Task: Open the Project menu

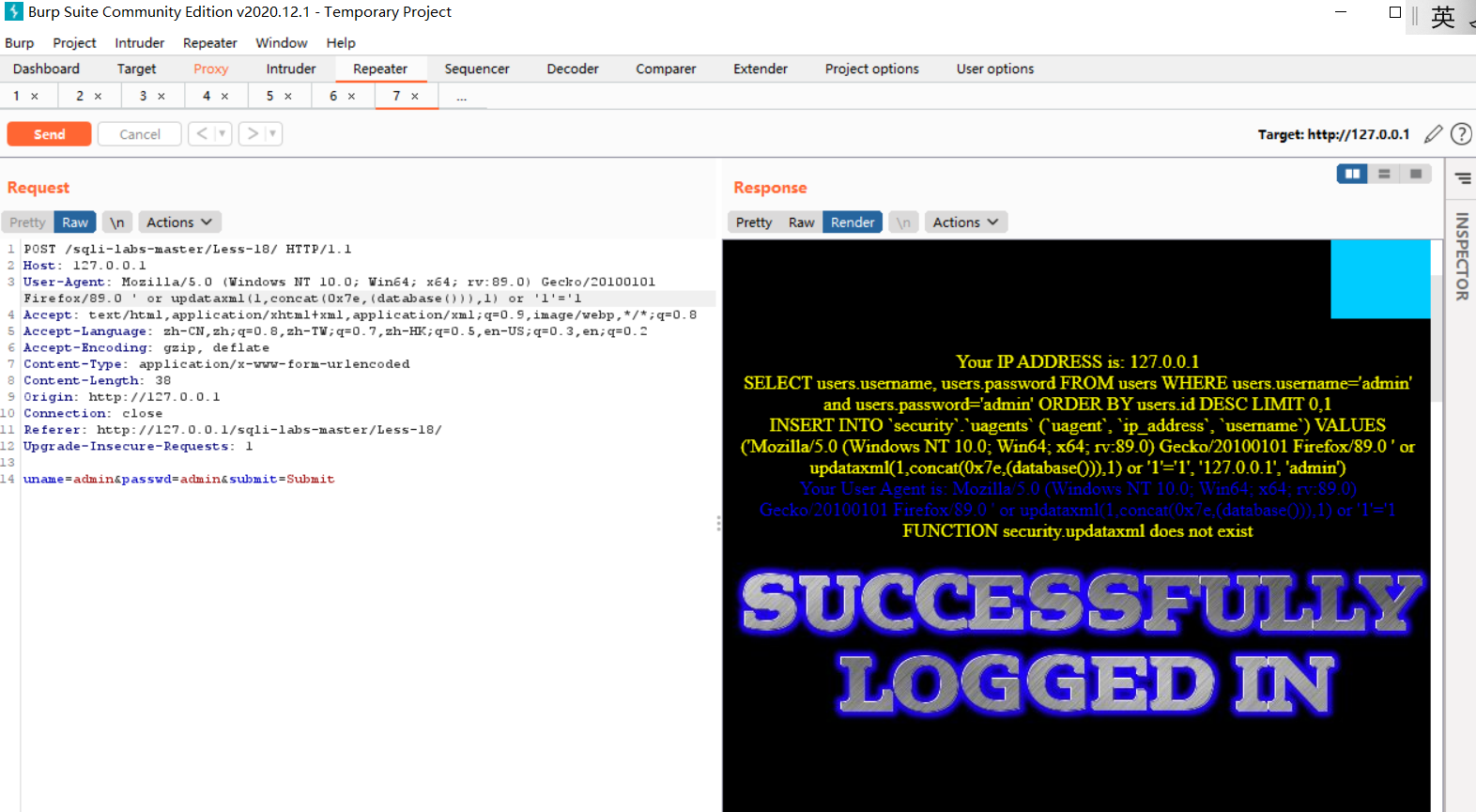Action: [74, 43]
